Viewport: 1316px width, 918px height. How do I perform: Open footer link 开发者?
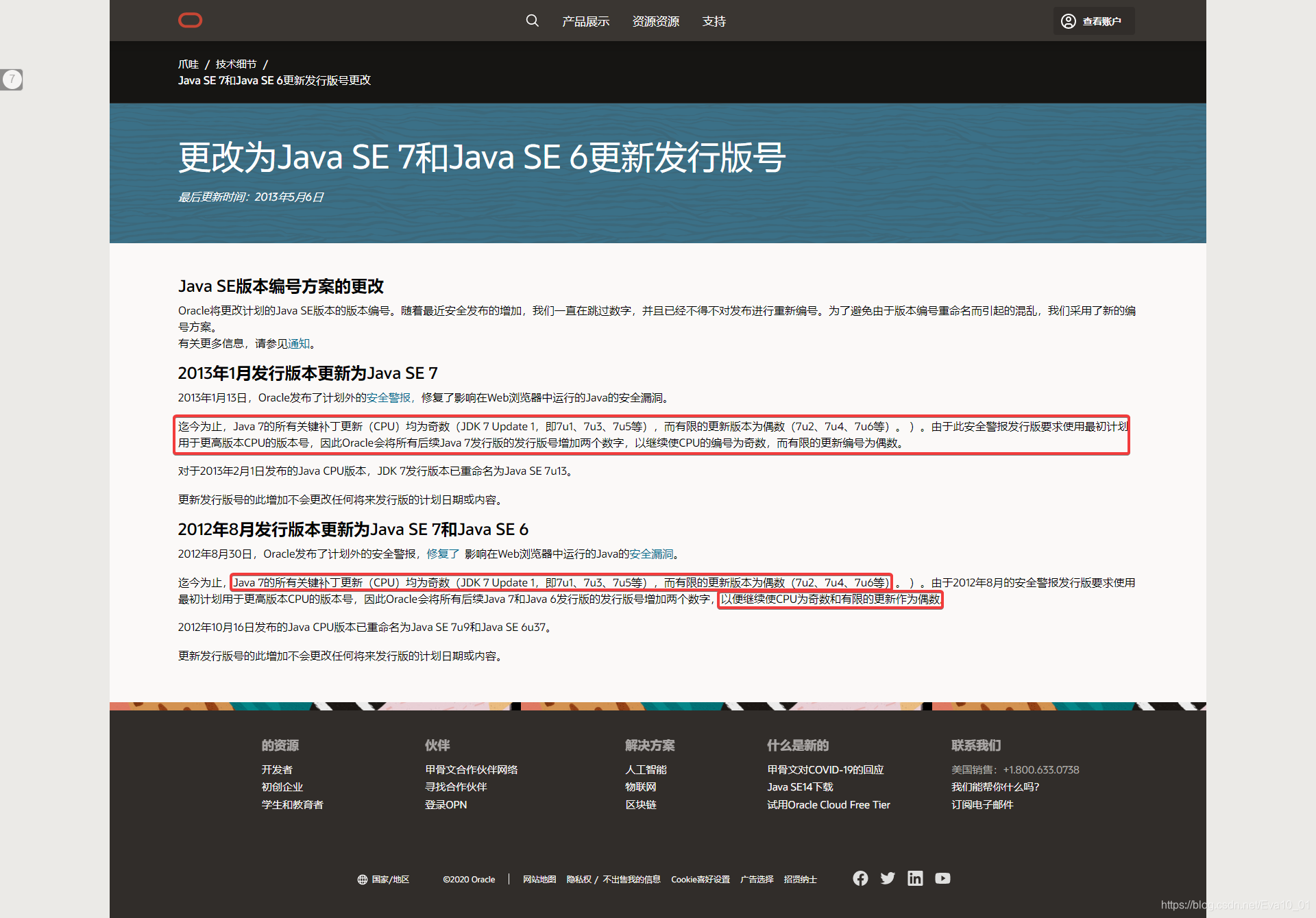(277, 769)
